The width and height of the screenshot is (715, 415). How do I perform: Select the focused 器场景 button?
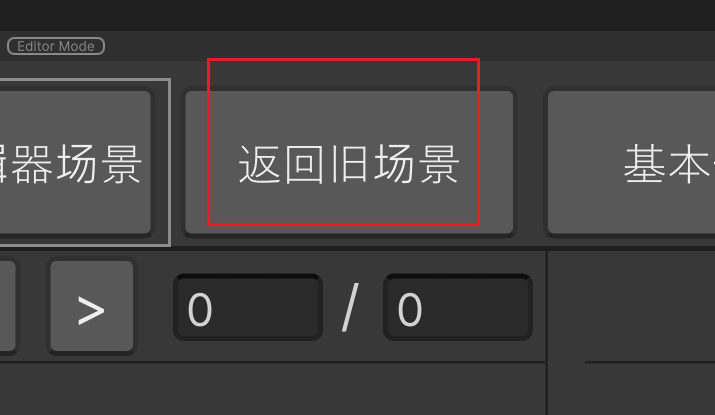pos(75,162)
